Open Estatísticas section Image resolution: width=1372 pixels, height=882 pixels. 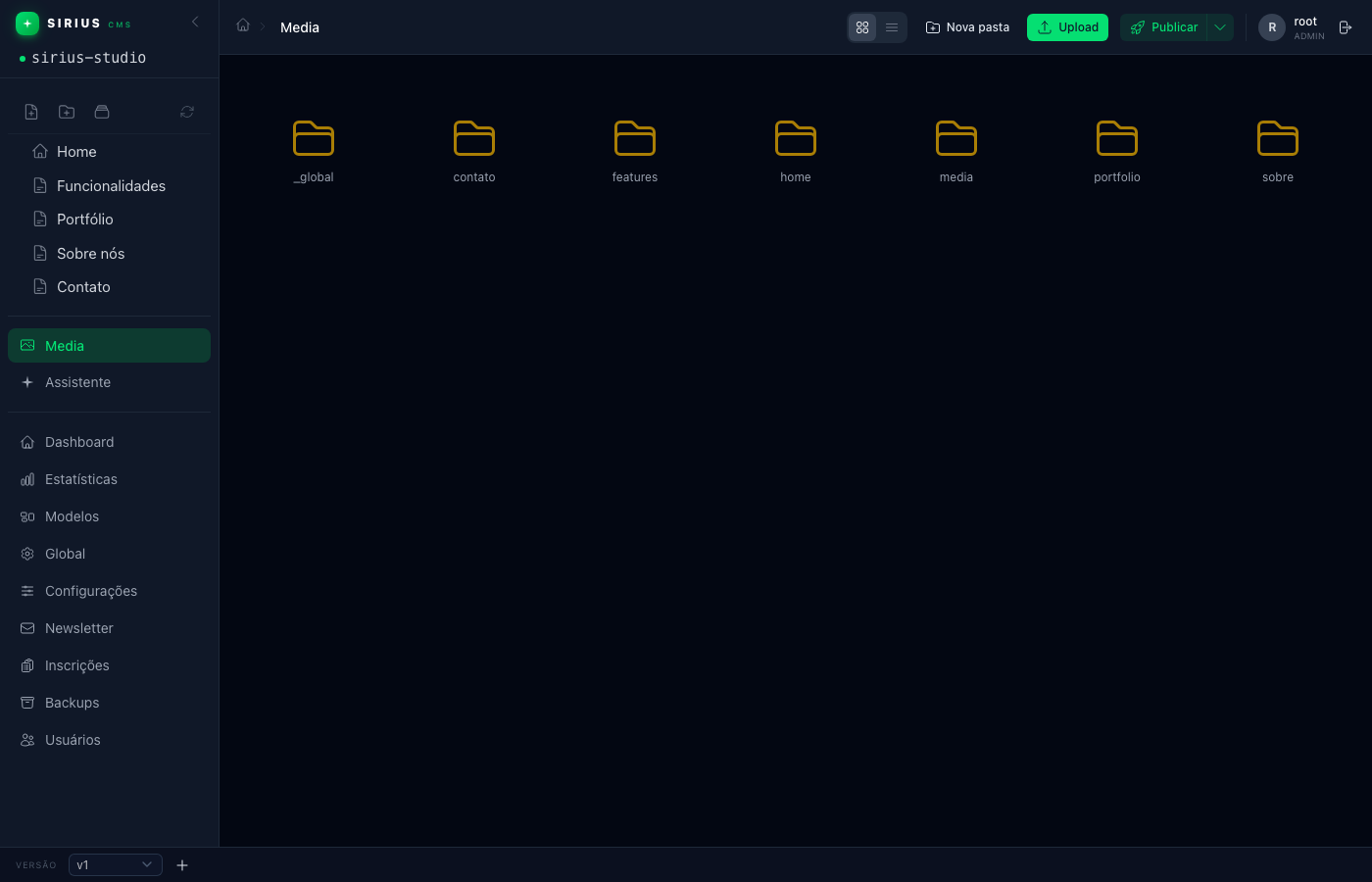pos(109,479)
